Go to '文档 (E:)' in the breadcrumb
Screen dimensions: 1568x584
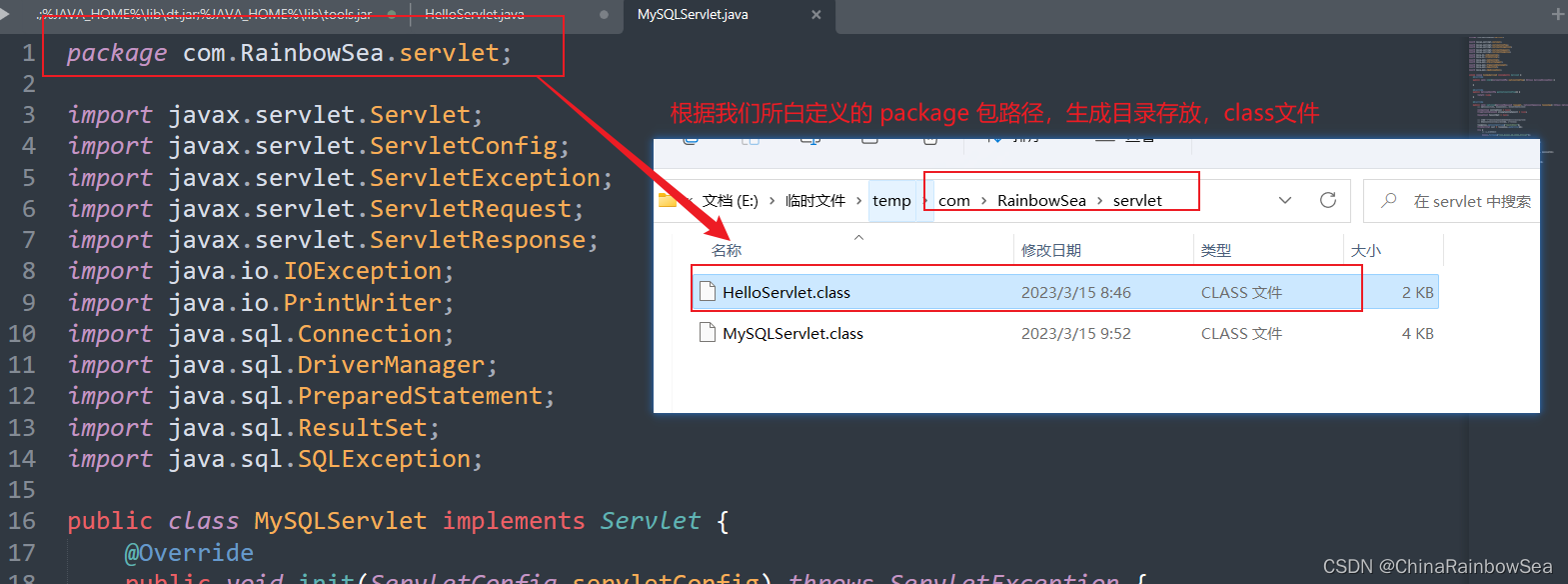[731, 201]
